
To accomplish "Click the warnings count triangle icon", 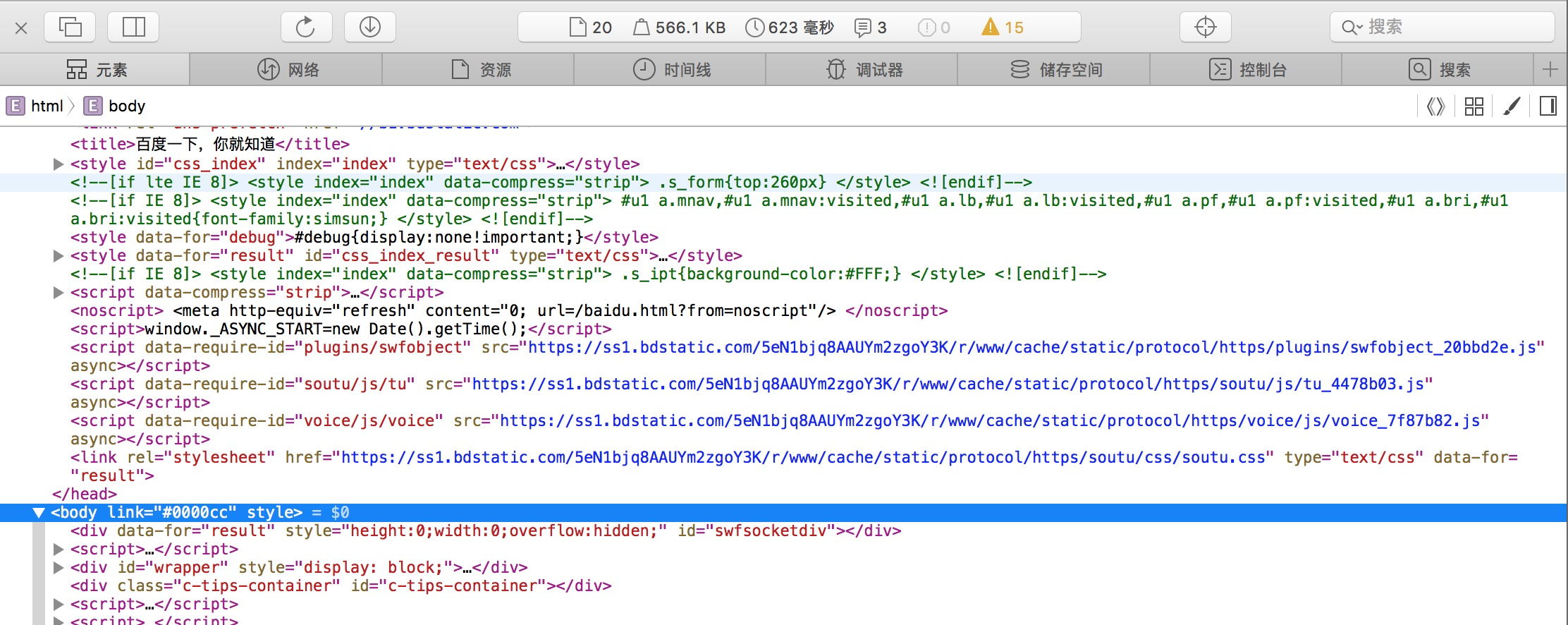I will (991, 28).
